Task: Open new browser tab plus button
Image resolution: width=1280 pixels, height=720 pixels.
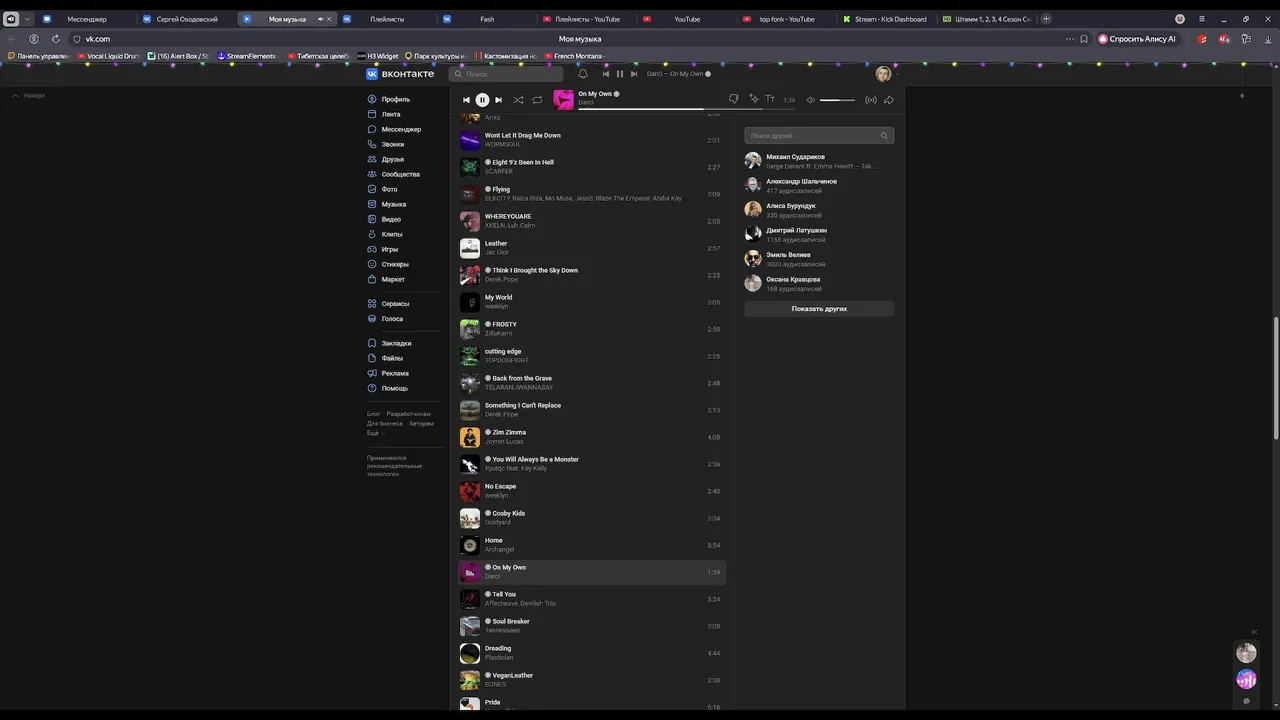Action: 1046,19
